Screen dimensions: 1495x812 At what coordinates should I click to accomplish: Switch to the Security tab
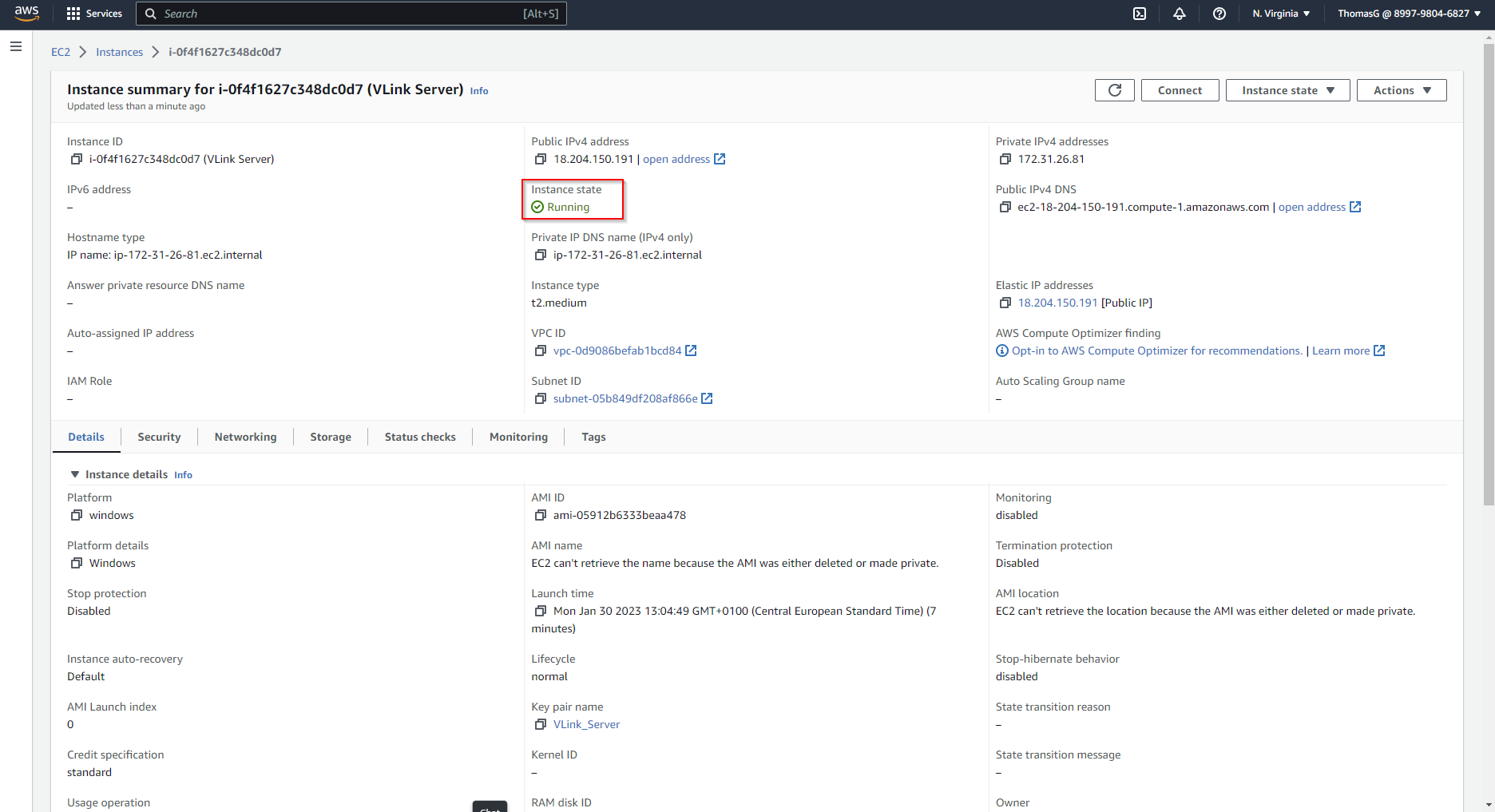click(159, 437)
